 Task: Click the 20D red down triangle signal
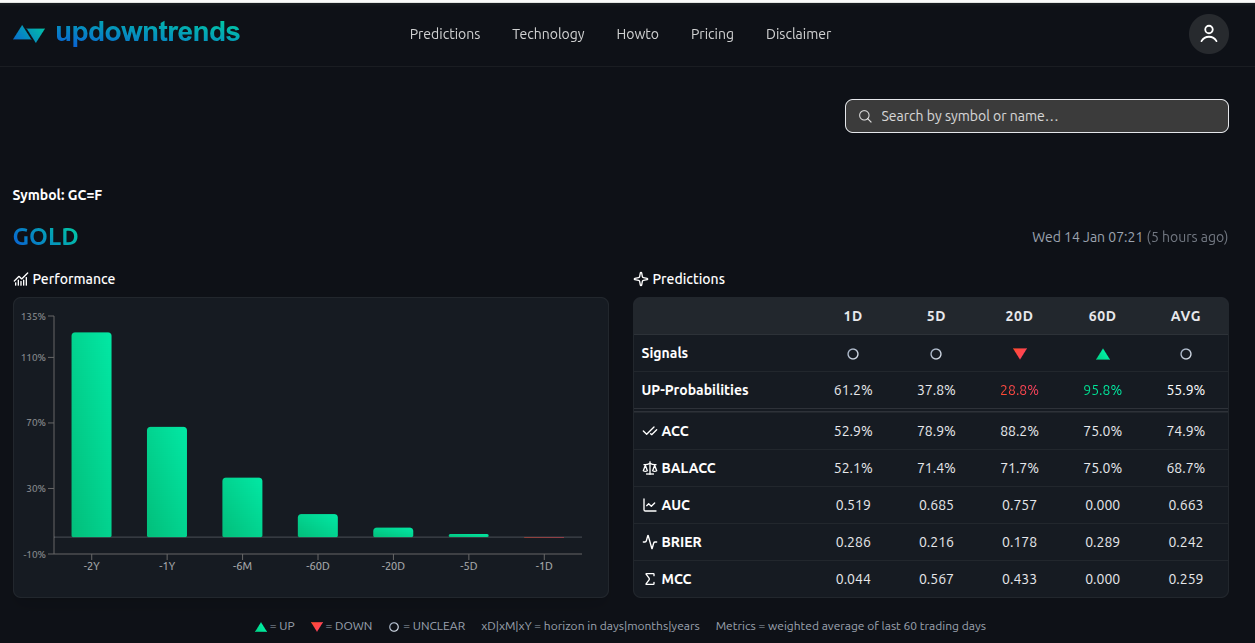click(1019, 354)
